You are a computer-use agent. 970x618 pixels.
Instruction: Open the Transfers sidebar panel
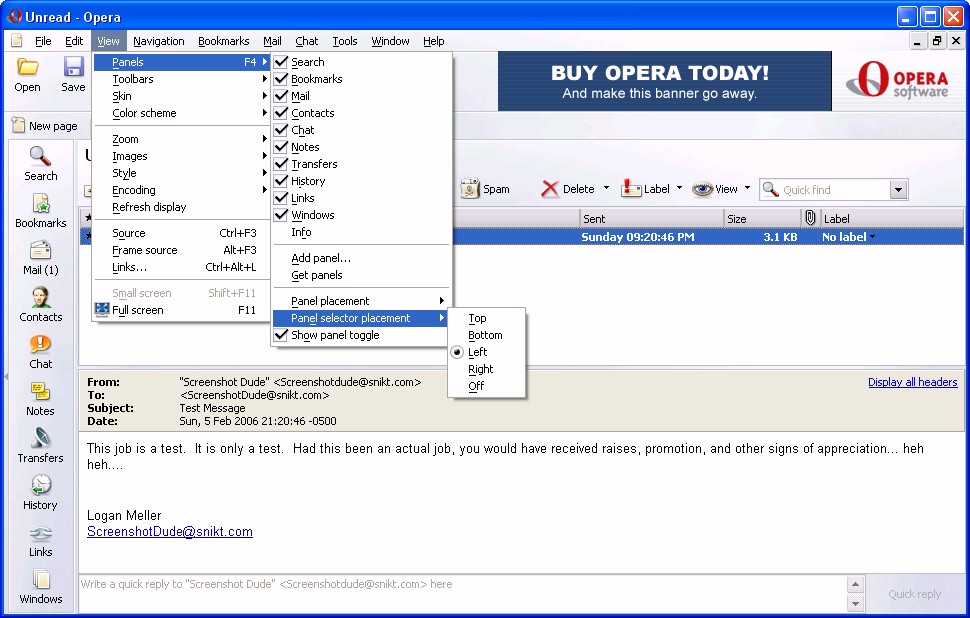41,445
